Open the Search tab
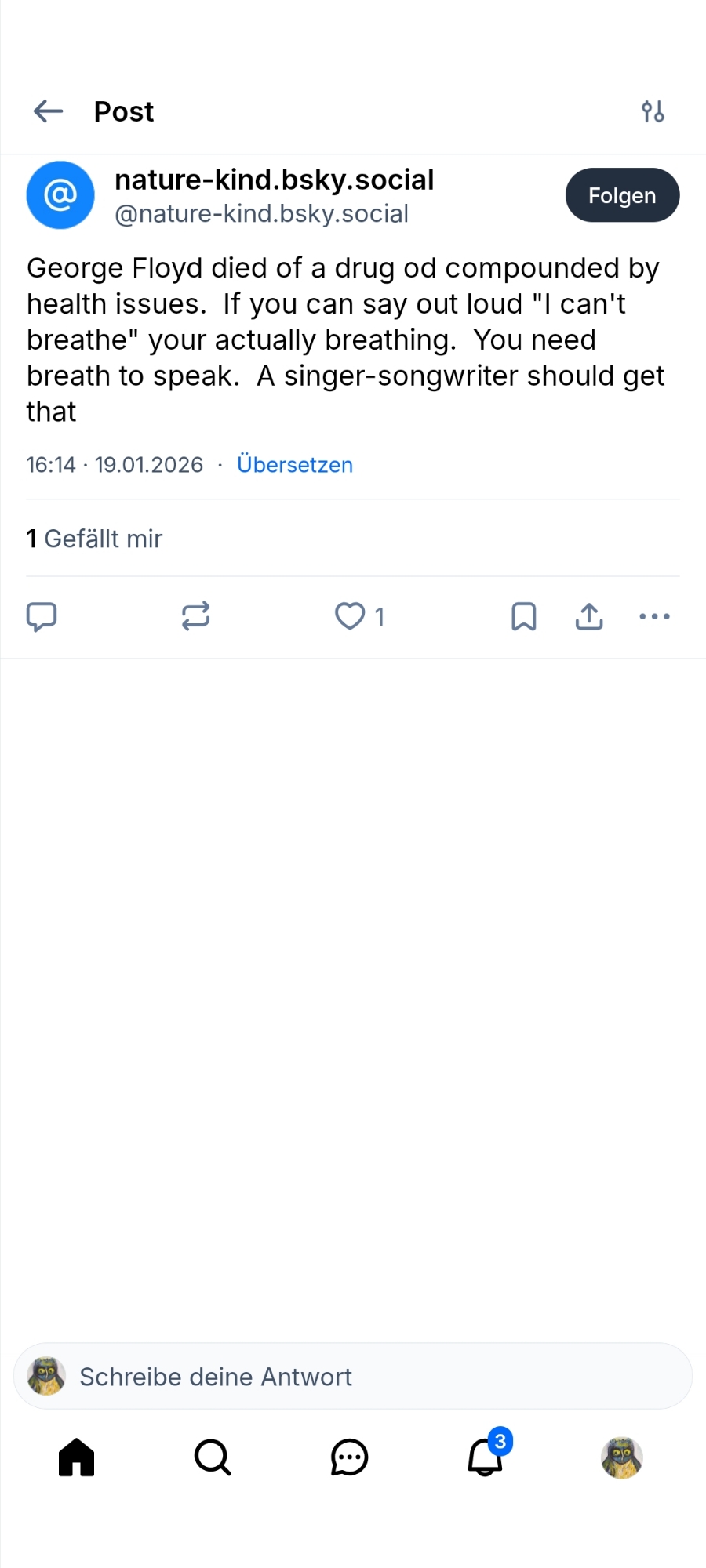Image resolution: width=706 pixels, height=1568 pixels. [213, 1457]
